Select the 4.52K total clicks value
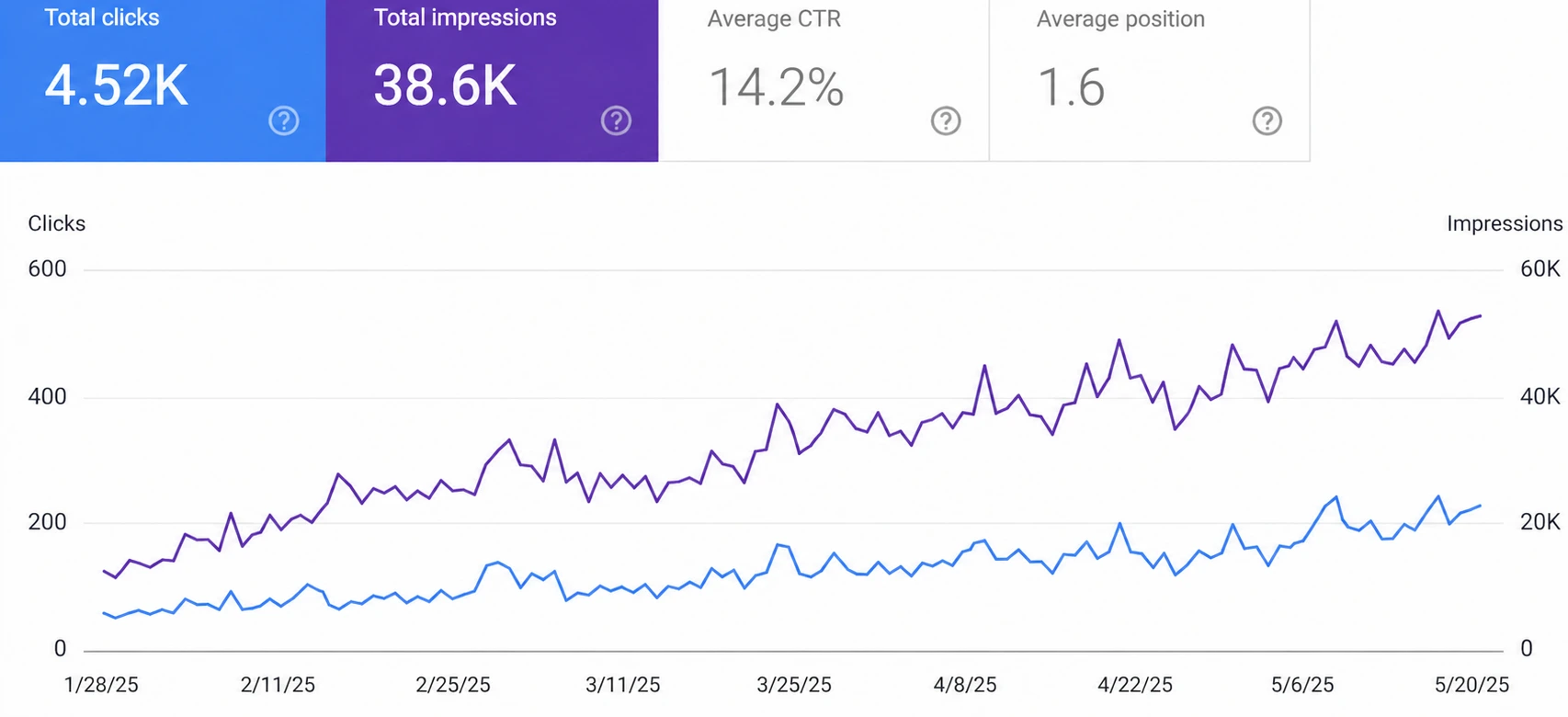1568x717 pixels. coord(117,86)
